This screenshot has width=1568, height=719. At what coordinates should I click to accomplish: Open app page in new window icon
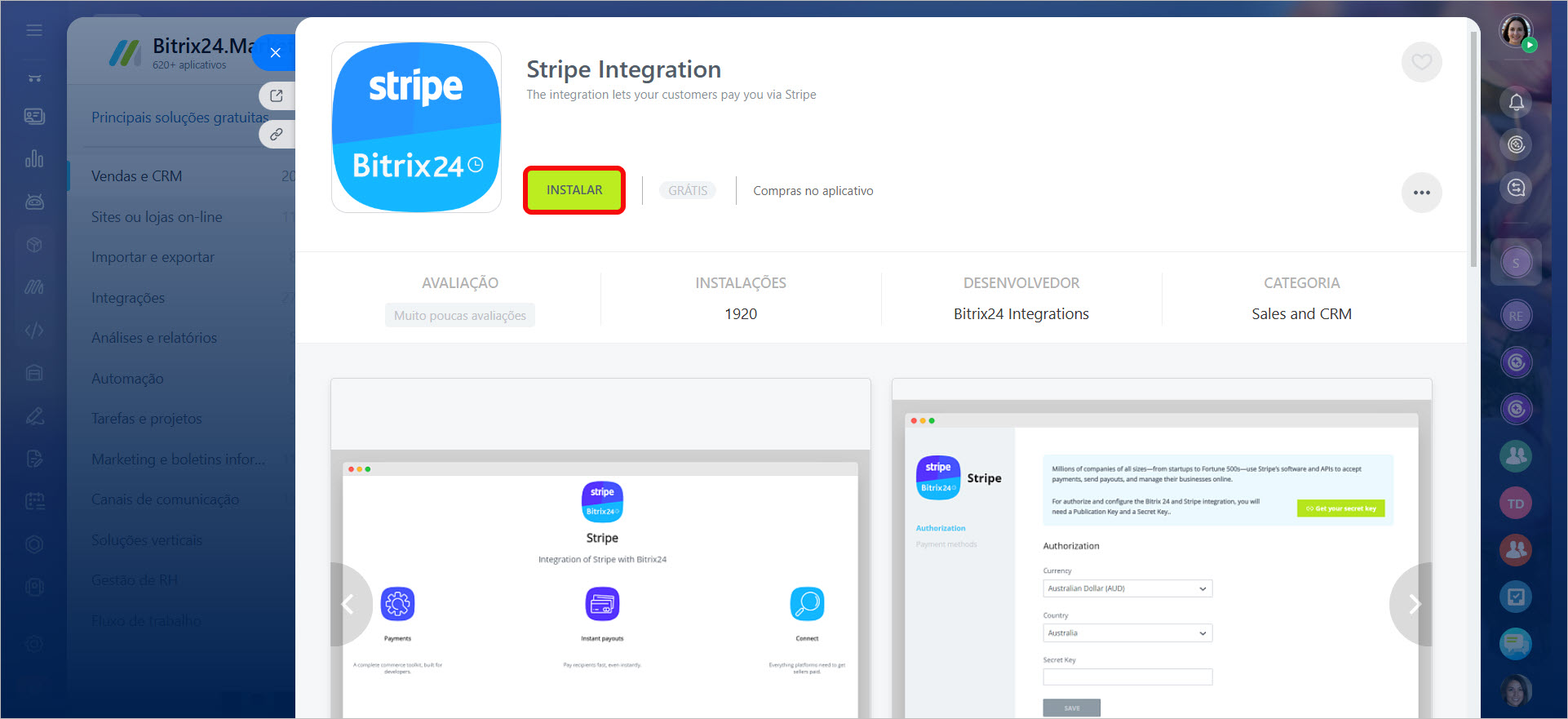[x=277, y=95]
